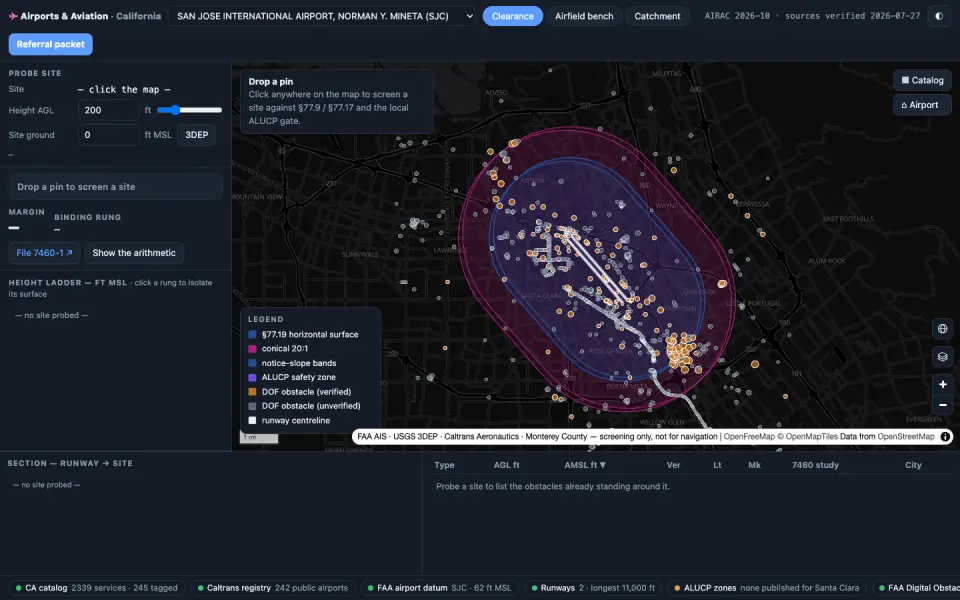Toggle §77.19 horizontal surface legend swatch

(252, 334)
